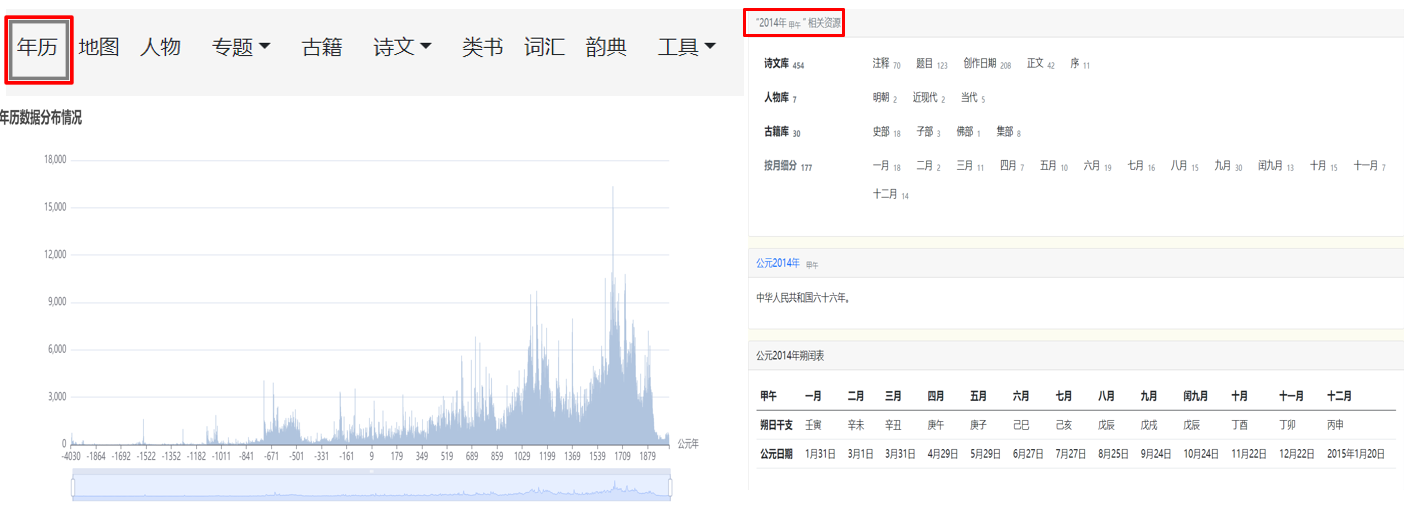
Task: Click 十二月 under 按月细分
Action: pyautogui.click(x=885, y=194)
